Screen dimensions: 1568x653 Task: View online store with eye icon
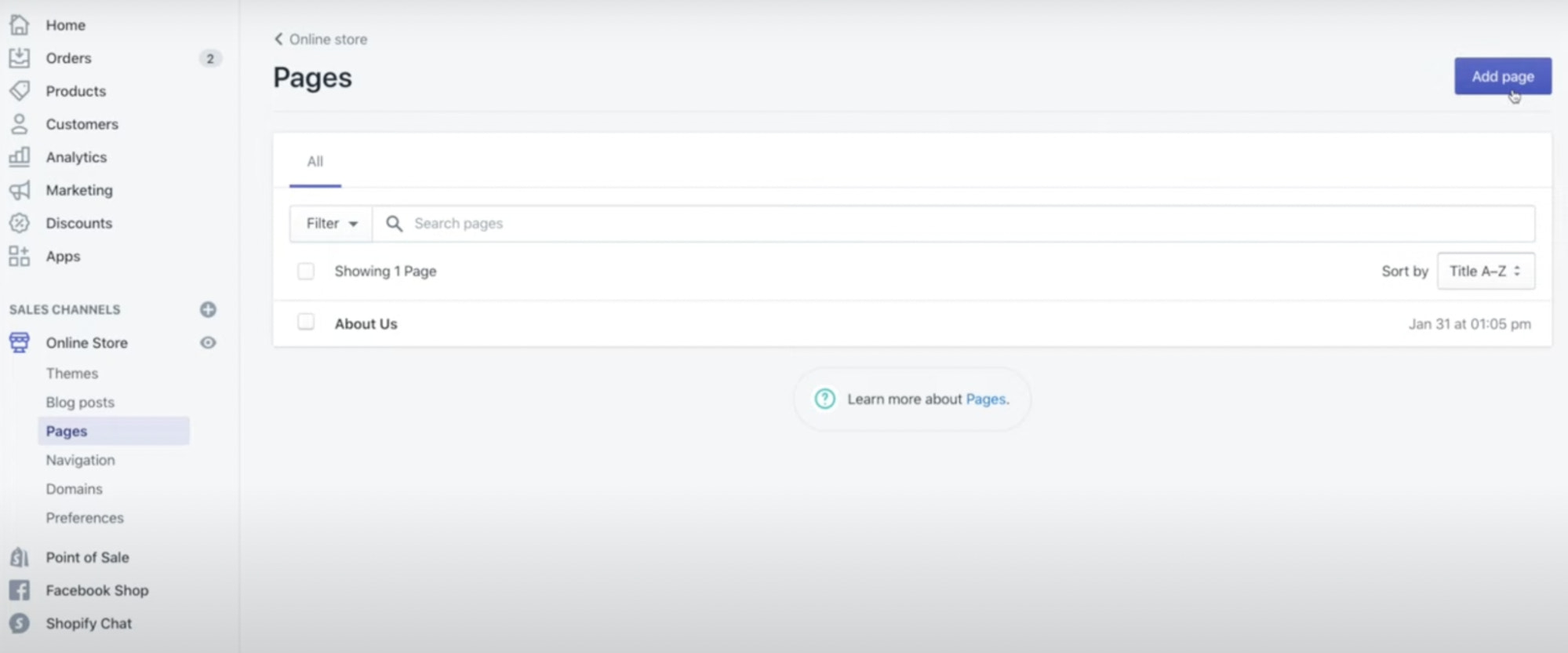click(x=208, y=343)
